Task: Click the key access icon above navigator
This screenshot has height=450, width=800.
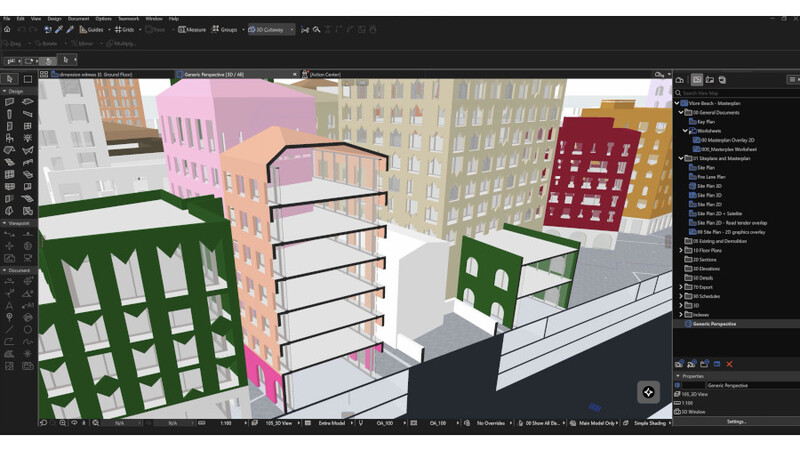Action: (659, 74)
